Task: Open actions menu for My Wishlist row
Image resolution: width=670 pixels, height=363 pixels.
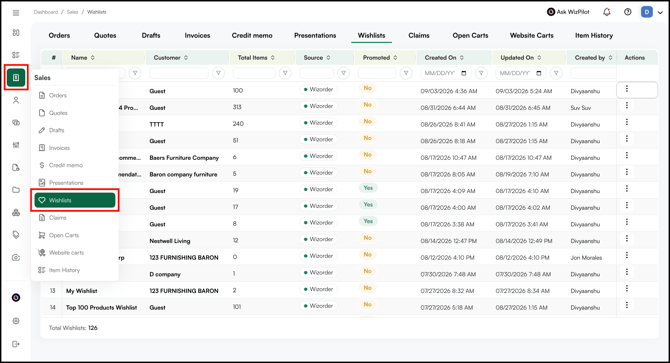Action: click(627, 289)
